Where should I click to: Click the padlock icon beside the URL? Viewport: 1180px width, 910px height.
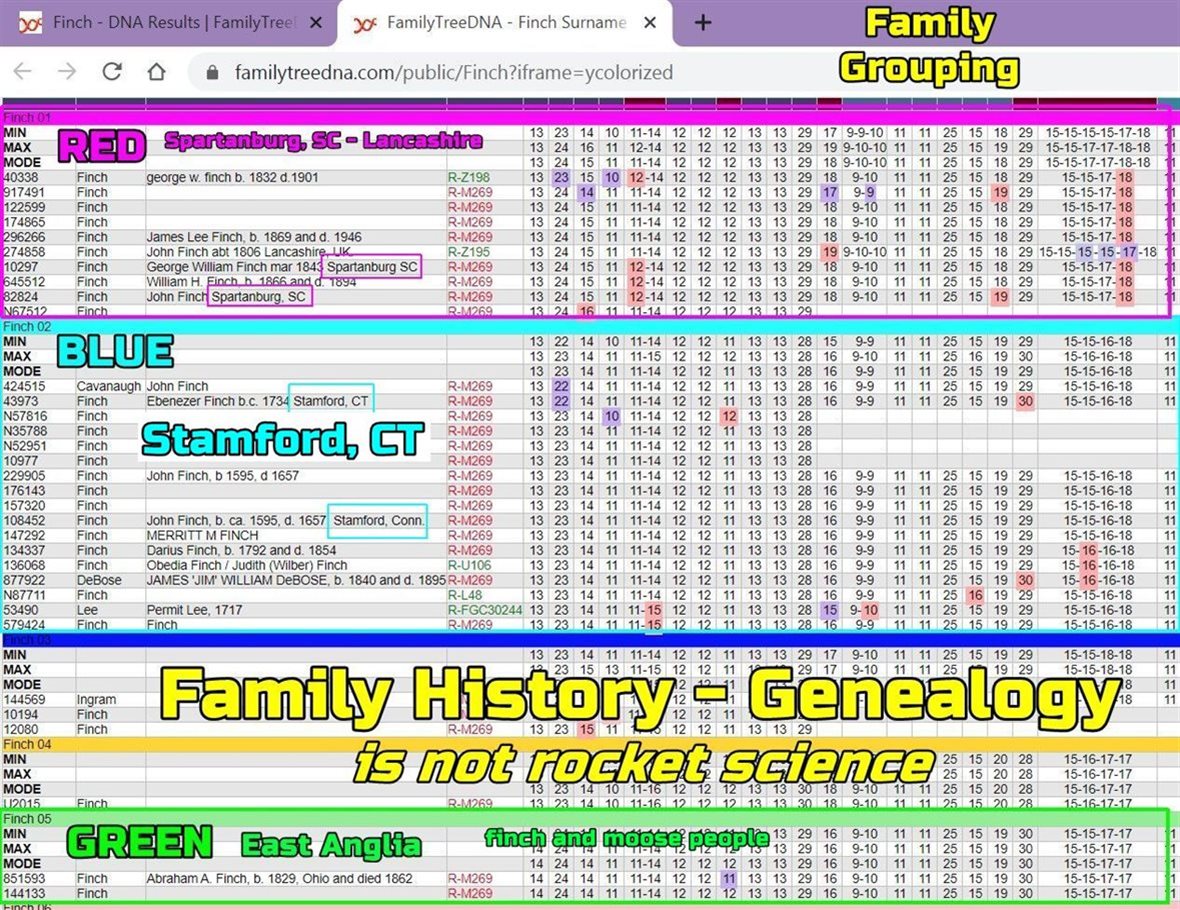212,73
